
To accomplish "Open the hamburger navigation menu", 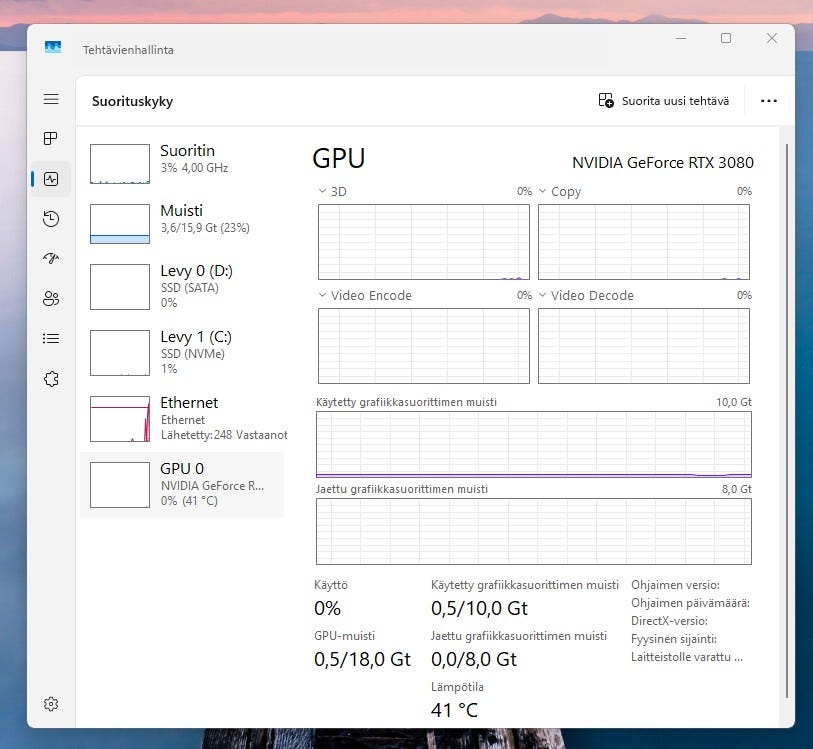I will [x=51, y=99].
